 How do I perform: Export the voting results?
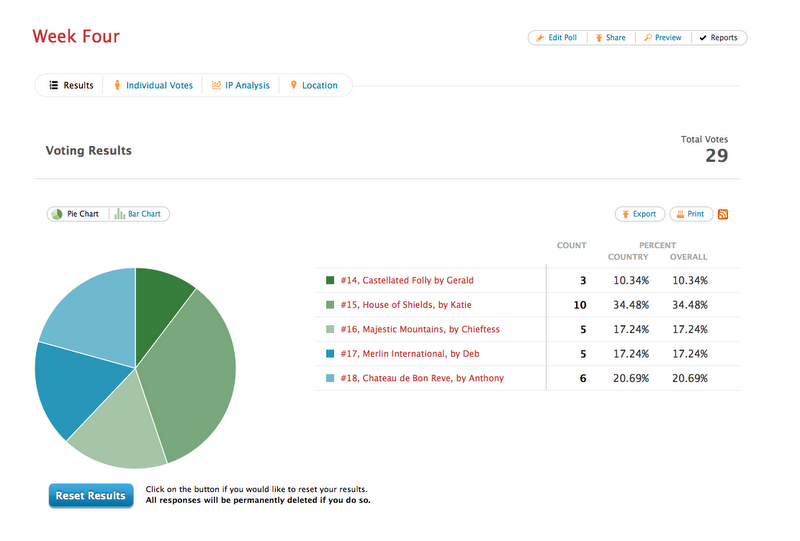coord(640,214)
